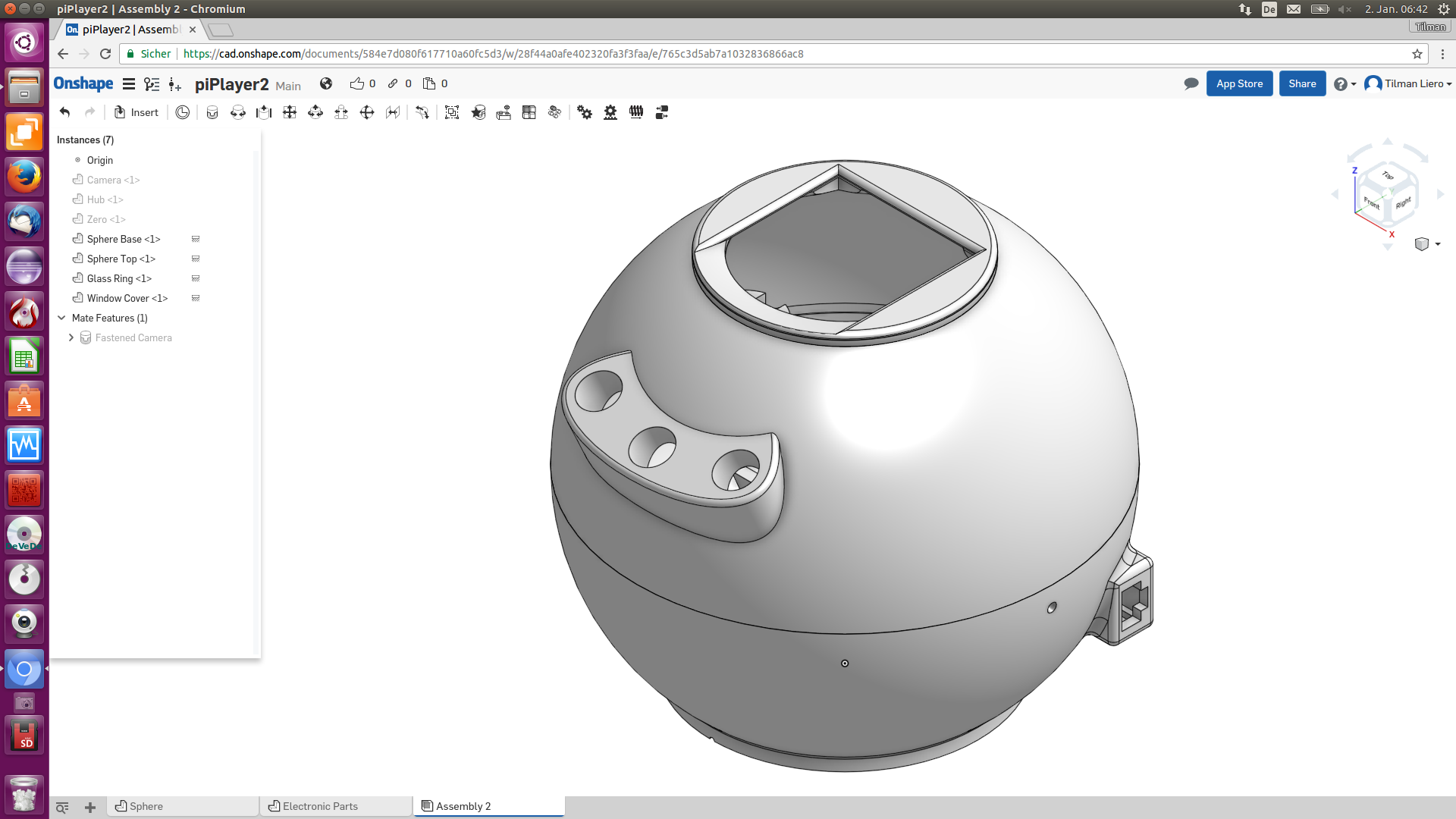Image resolution: width=1456 pixels, height=819 pixels.
Task: Click the Share button
Action: coord(1302,83)
